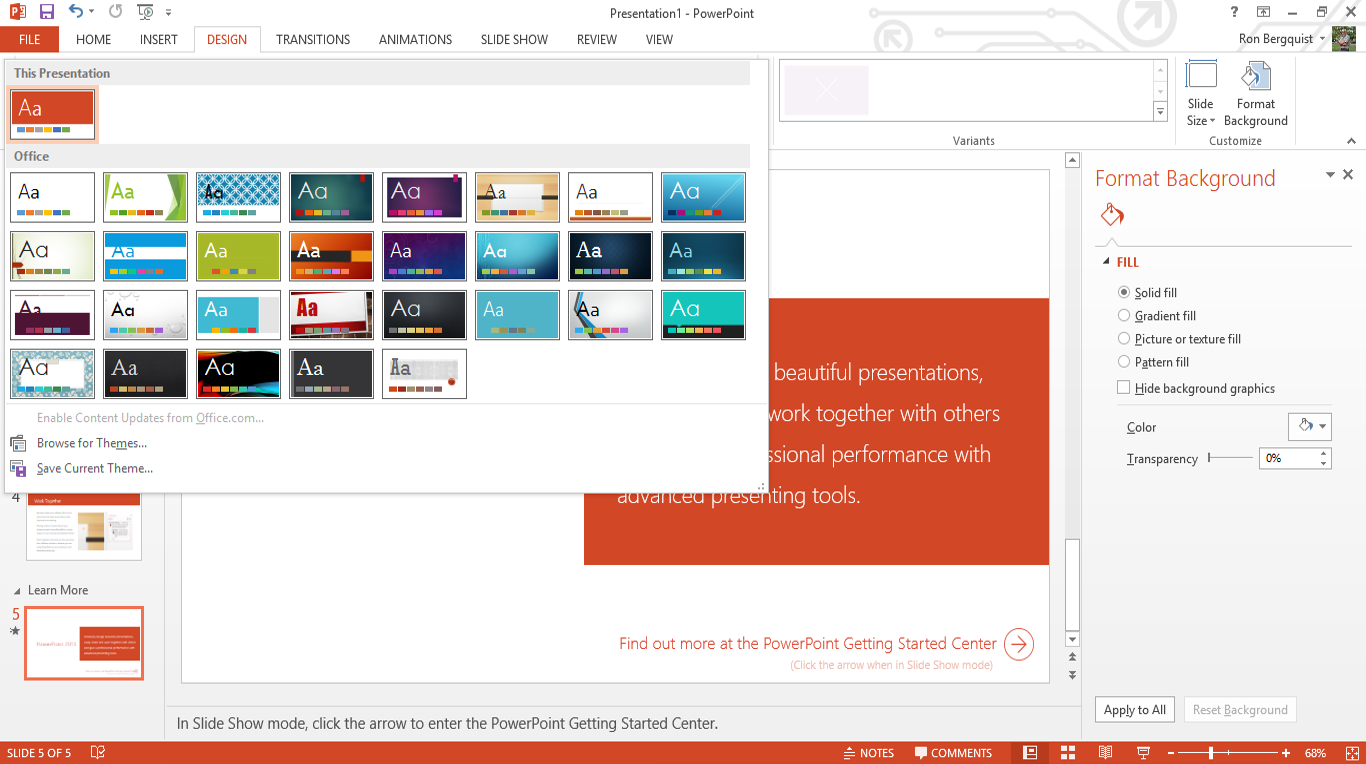Click the Undo arrow icon
The width and height of the screenshot is (1366, 764).
tap(76, 12)
